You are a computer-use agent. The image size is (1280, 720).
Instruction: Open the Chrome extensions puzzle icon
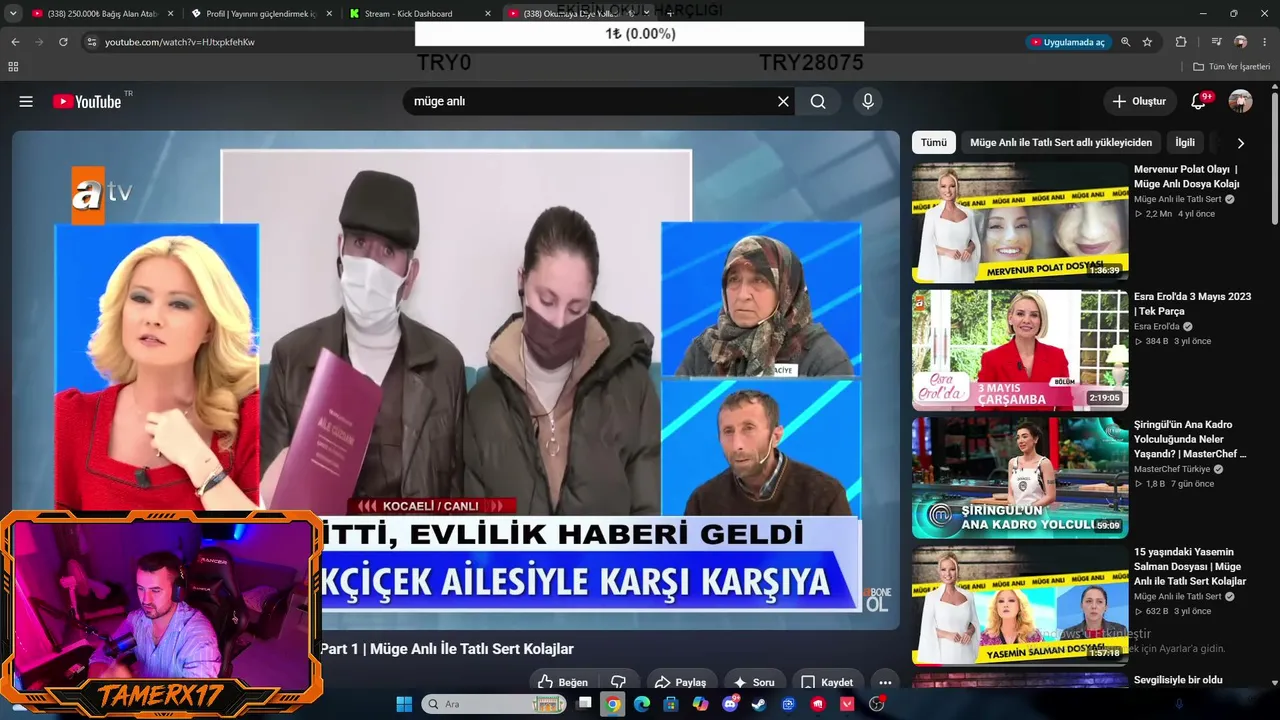[x=1181, y=42]
